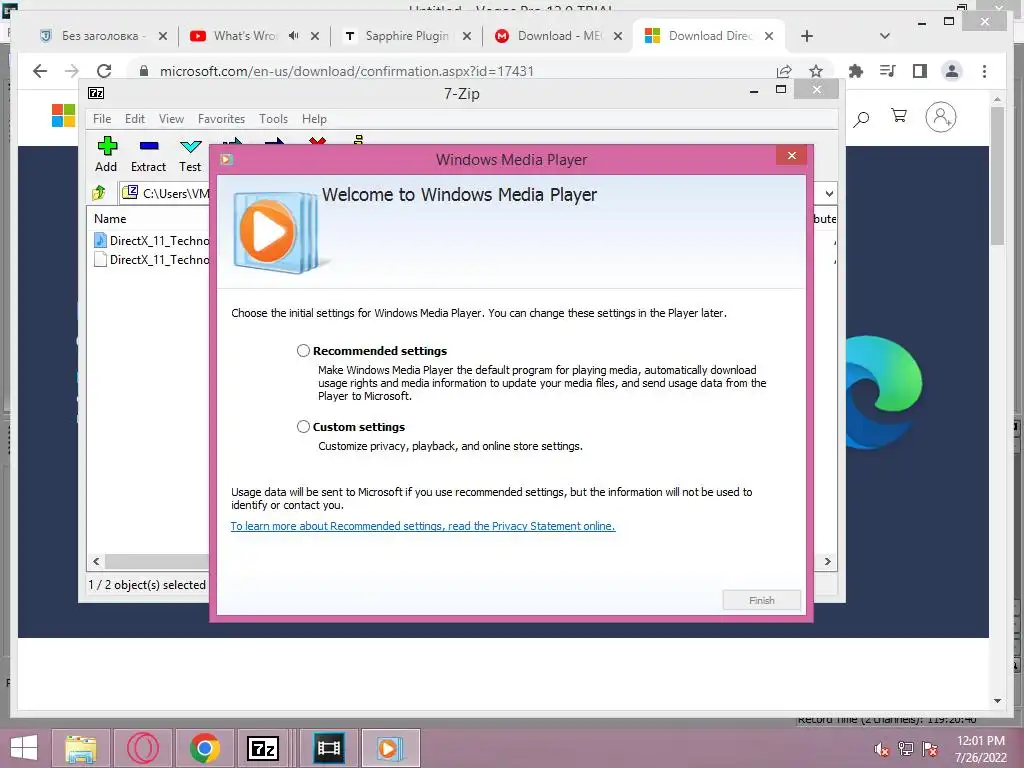Open the Chrome profile avatar
1024x768 pixels.
click(952, 71)
